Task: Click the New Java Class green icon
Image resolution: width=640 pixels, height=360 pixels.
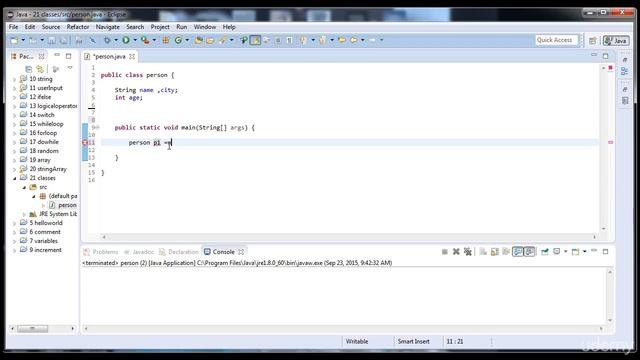Action: click(x=178, y=40)
